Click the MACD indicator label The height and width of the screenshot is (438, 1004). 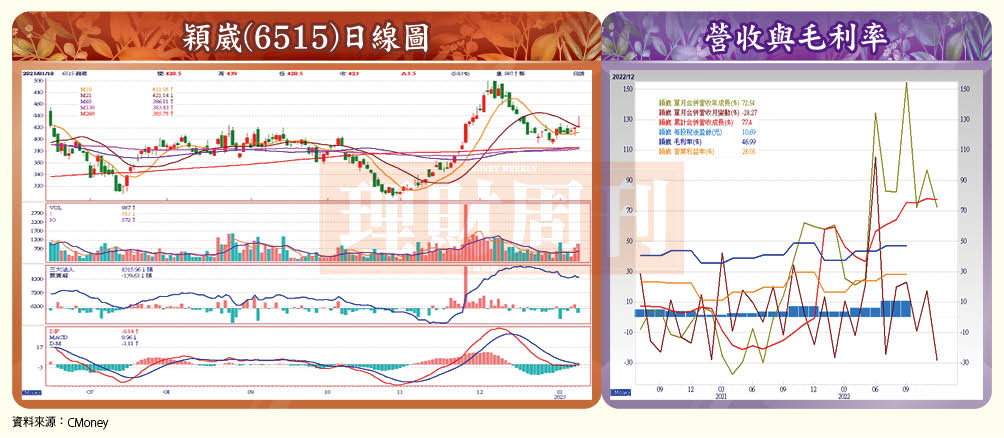click(x=56, y=336)
